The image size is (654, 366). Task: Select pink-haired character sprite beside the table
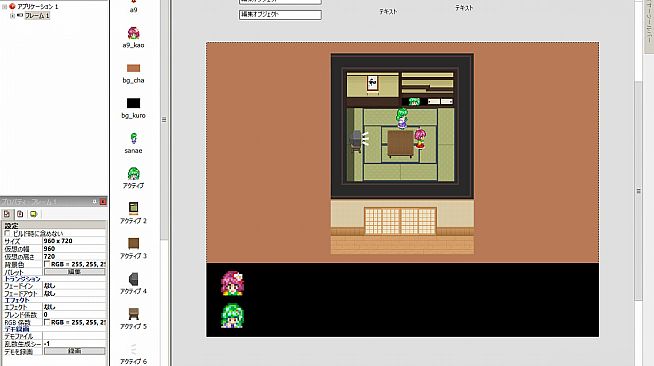[420, 139]
